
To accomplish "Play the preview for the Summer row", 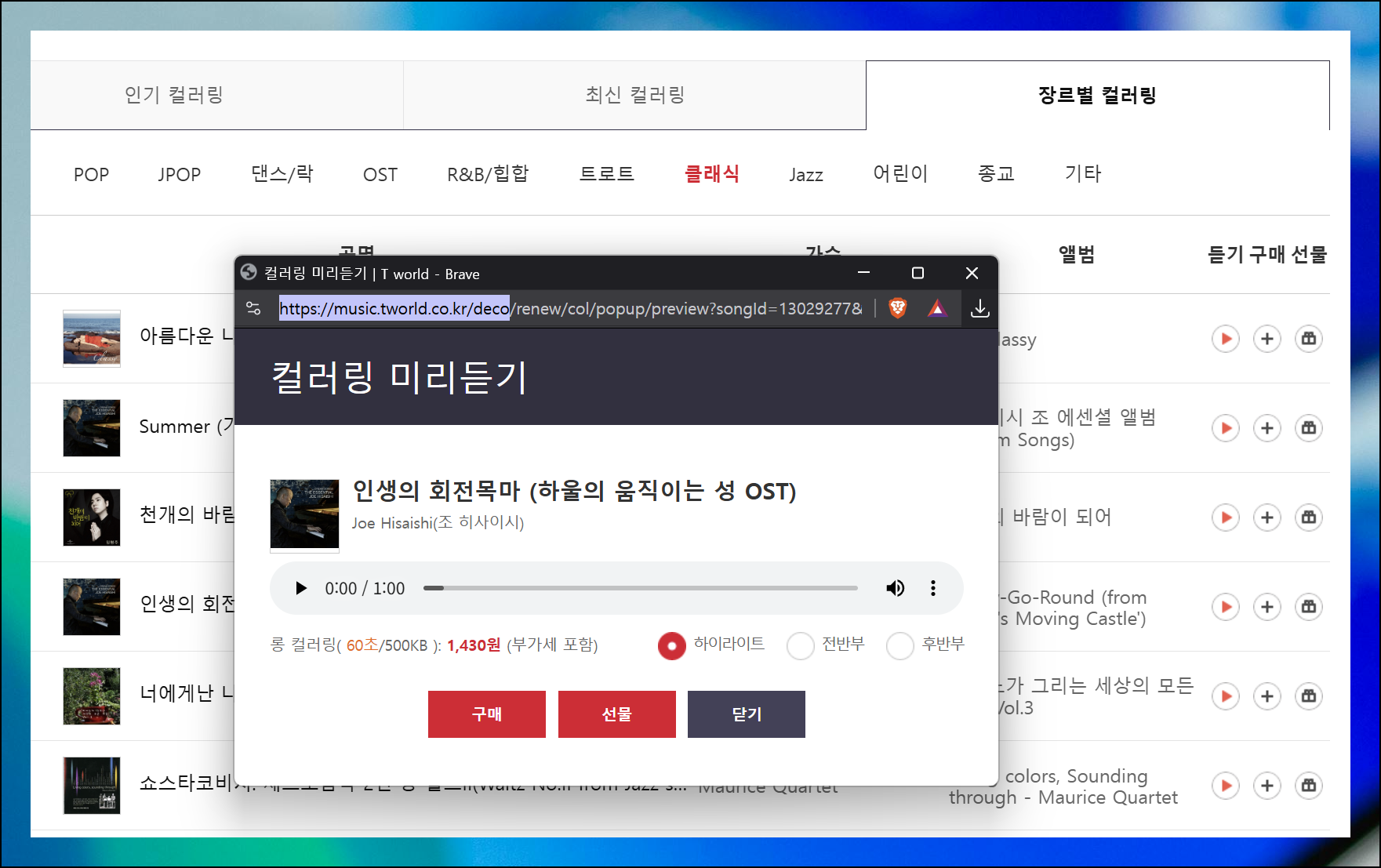I will tap(1226, 428).
